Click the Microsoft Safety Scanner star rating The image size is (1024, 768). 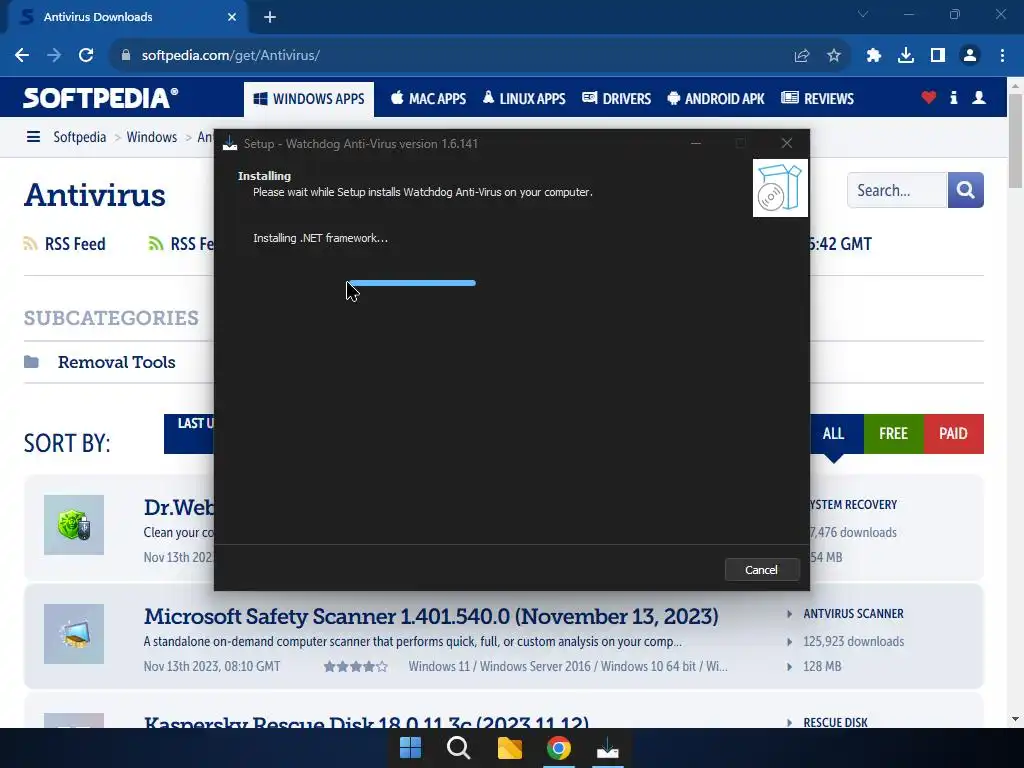point(356,667)
